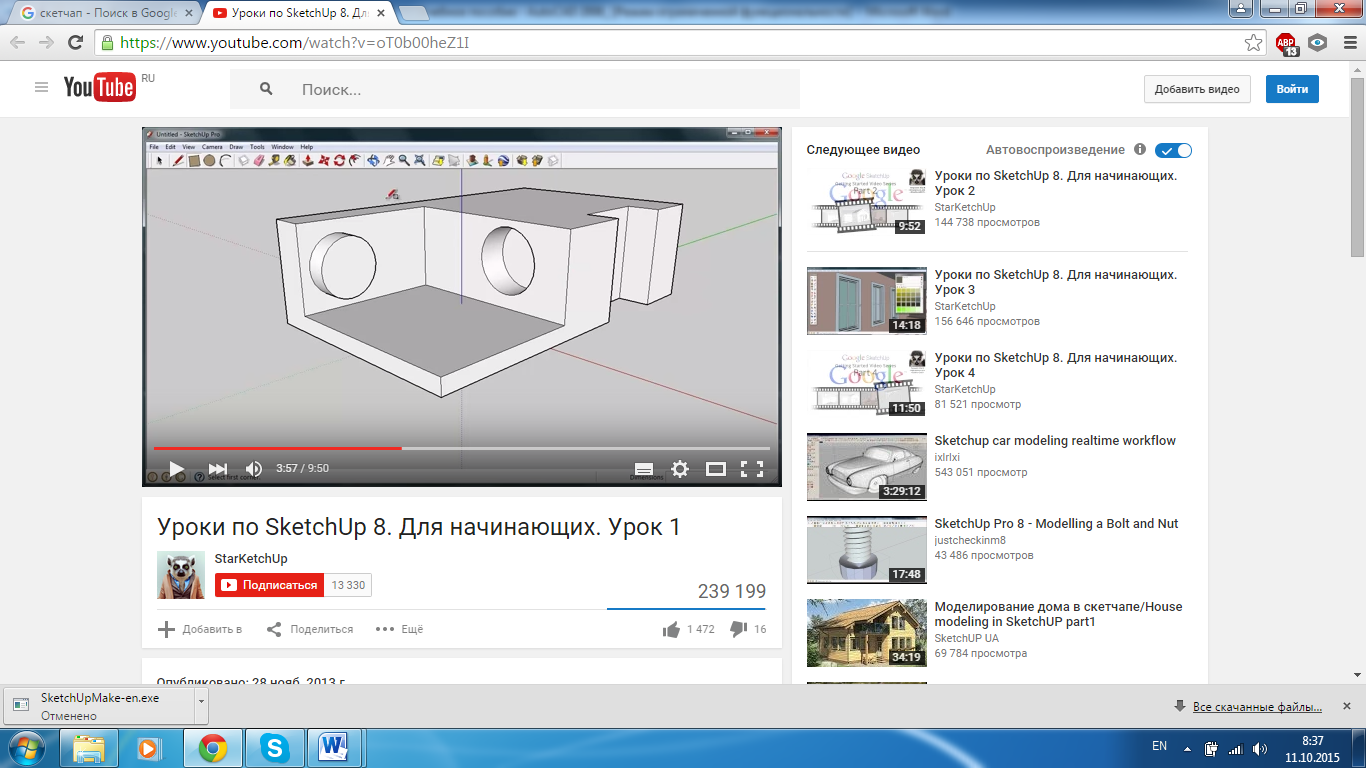Enter full screen video mode
Viewport: 1366px width, 768px height.
click(752, 468)
